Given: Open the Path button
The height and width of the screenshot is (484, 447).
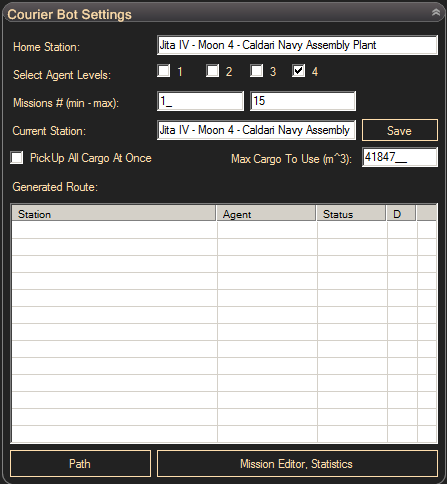Looking at the screenshot, I should point(80,464).
